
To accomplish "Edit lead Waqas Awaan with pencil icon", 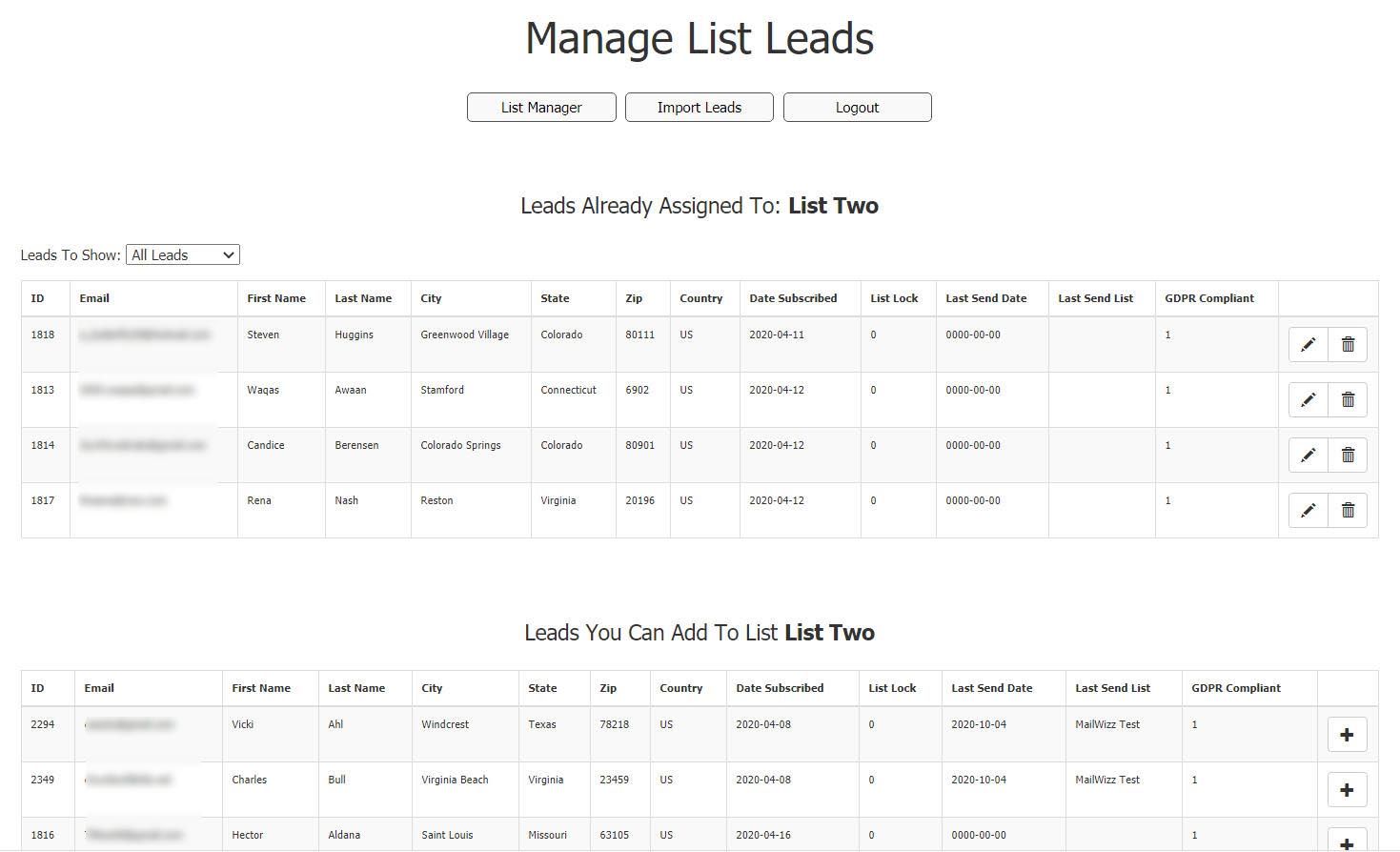I will pos(1308,400).
